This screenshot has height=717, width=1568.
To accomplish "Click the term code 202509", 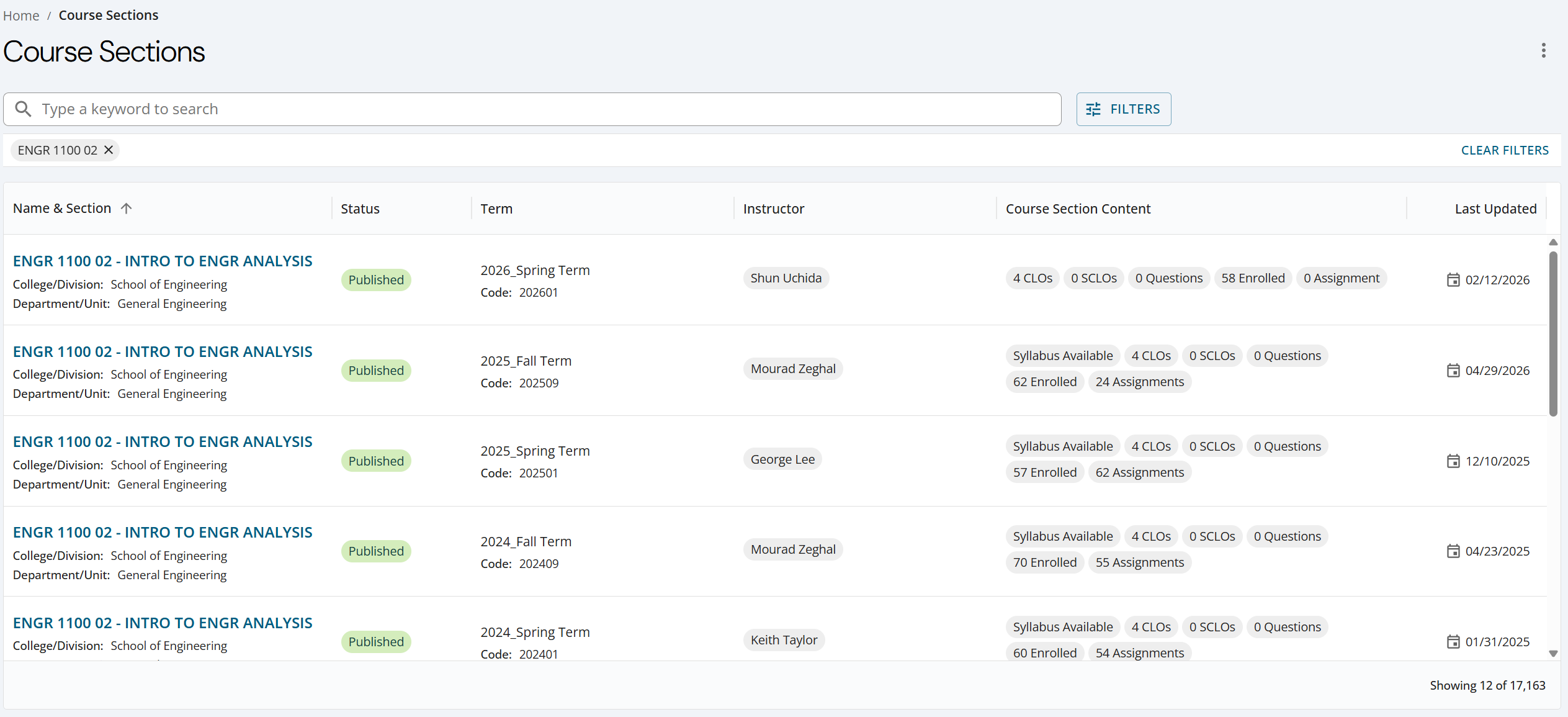I will (x=539, y=383).
